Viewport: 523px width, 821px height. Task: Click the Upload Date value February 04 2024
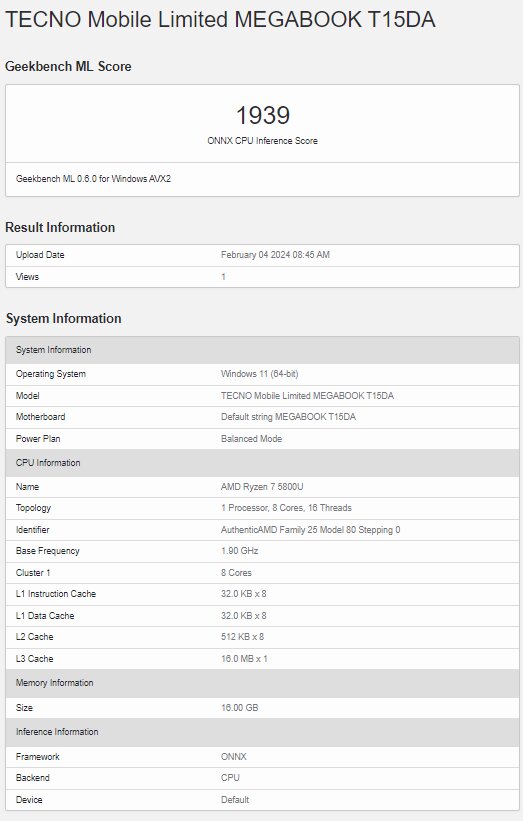pos(275,255)
